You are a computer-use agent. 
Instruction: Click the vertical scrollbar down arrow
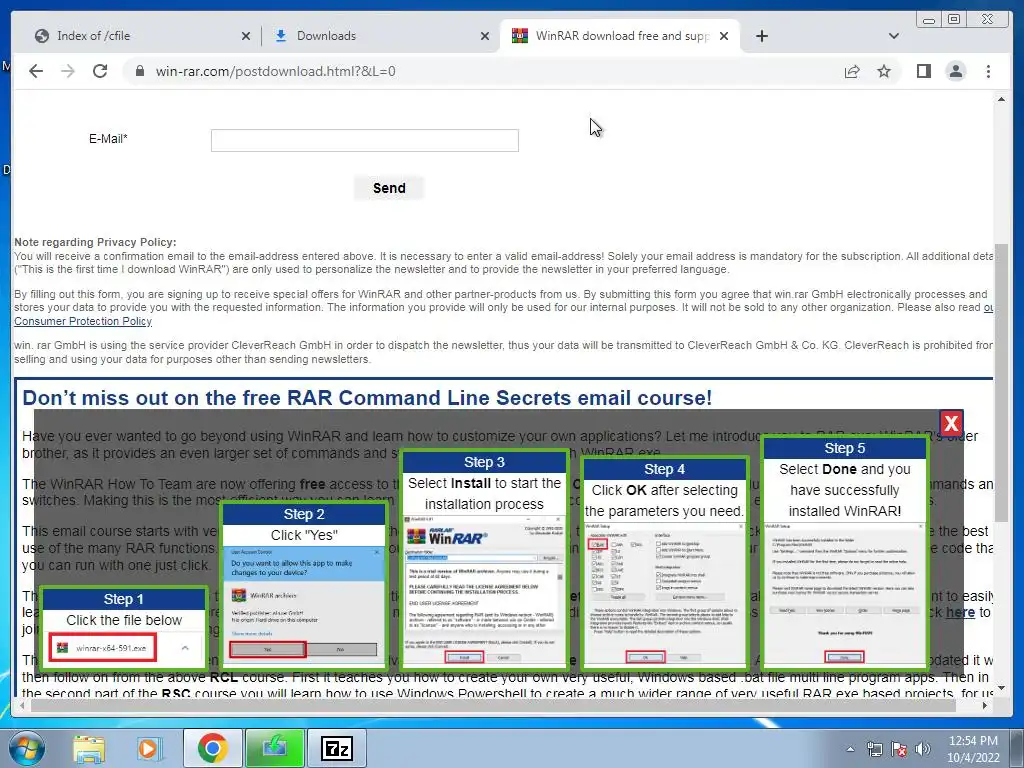click(x=1001, y=688)
